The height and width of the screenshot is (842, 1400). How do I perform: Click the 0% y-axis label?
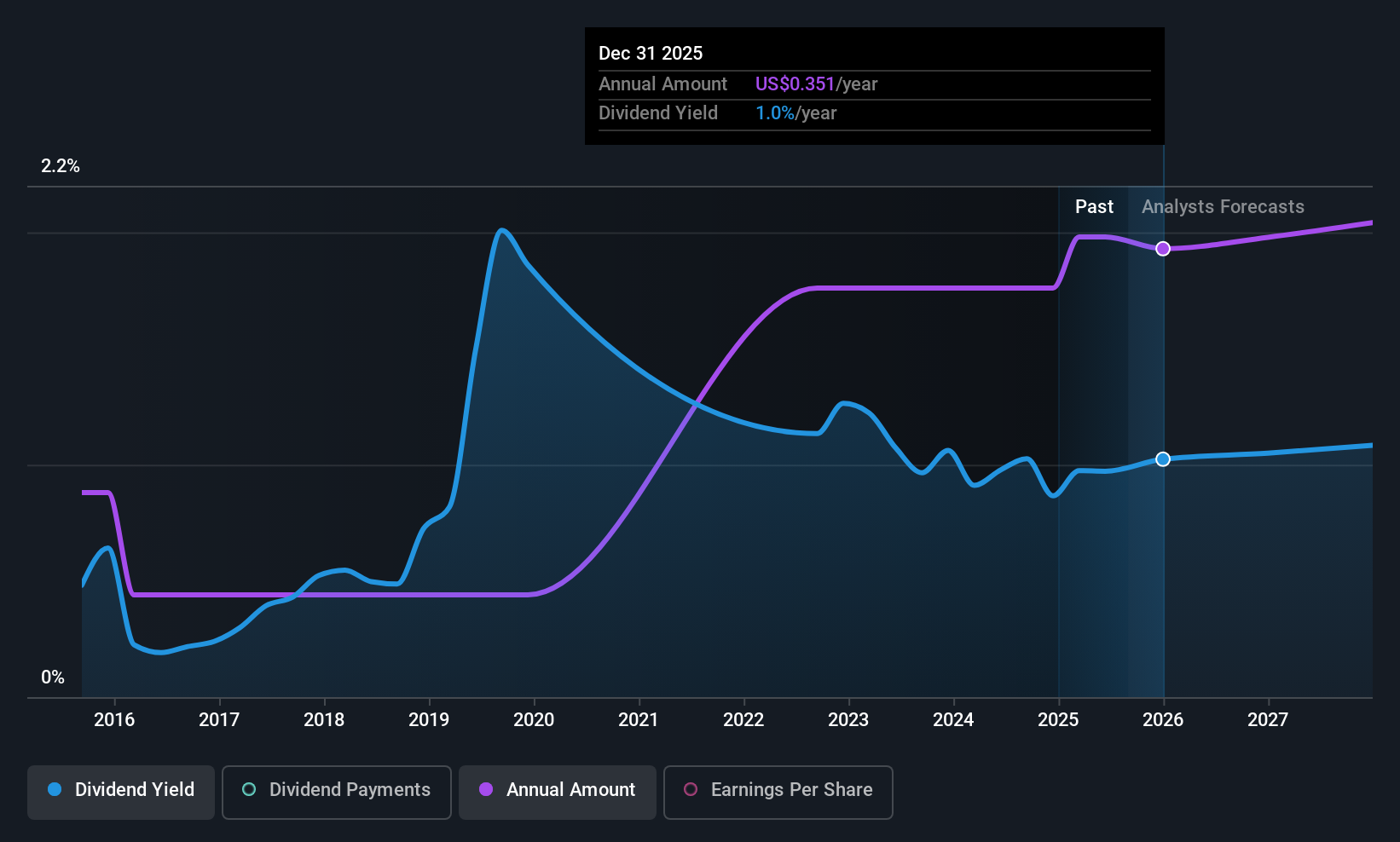point(53,678)
